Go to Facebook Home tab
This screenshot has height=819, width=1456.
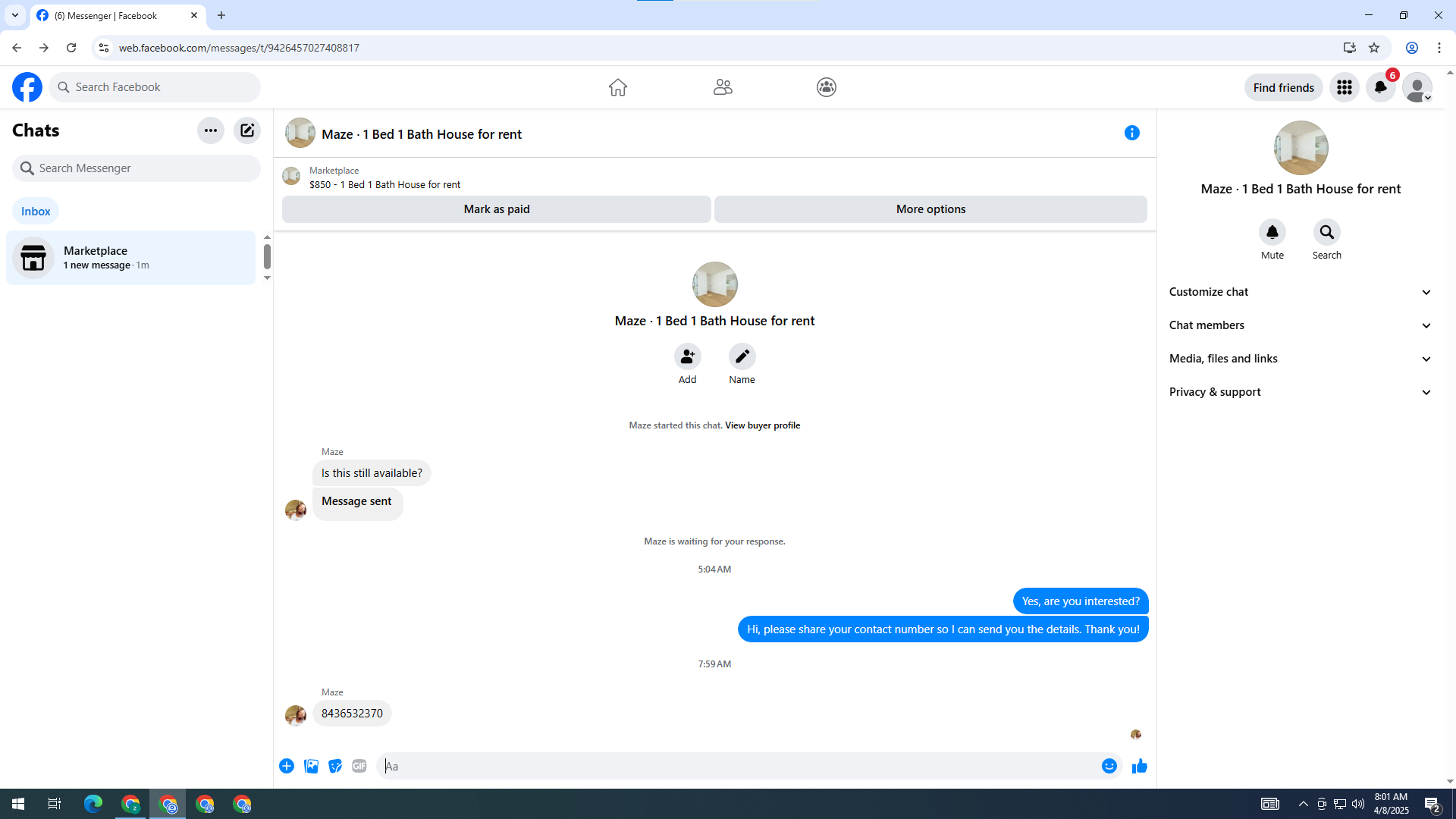pos(617,87)
